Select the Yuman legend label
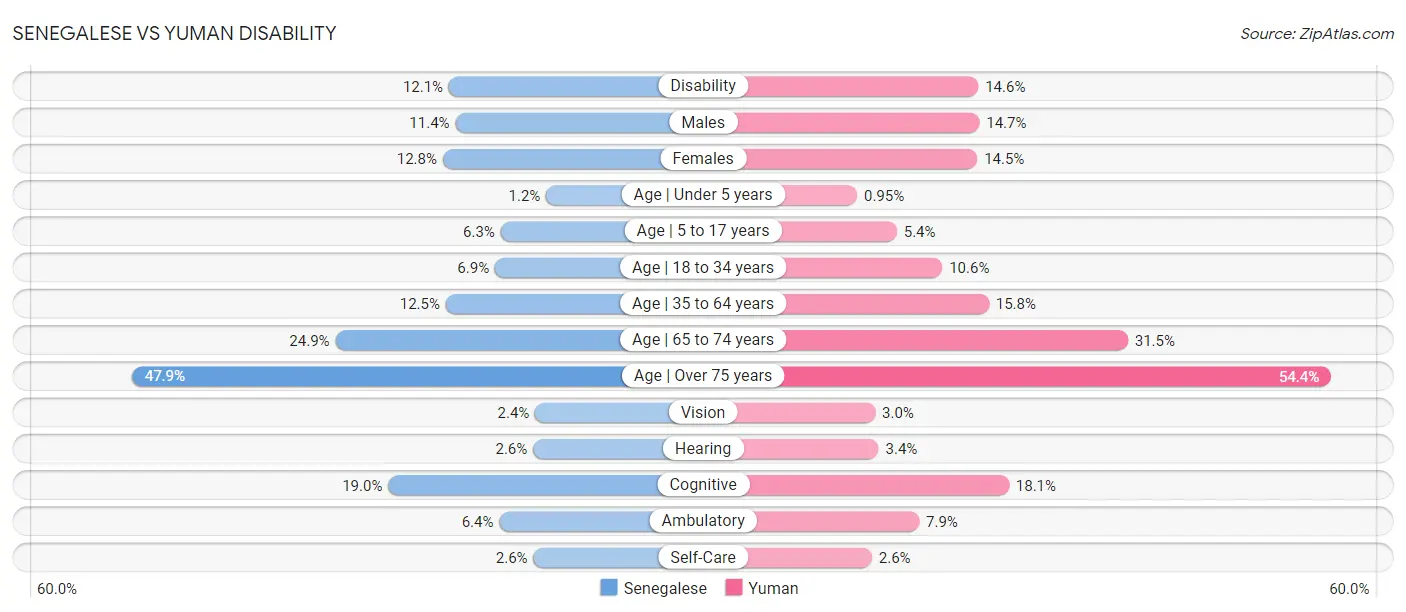 (773, 588)
